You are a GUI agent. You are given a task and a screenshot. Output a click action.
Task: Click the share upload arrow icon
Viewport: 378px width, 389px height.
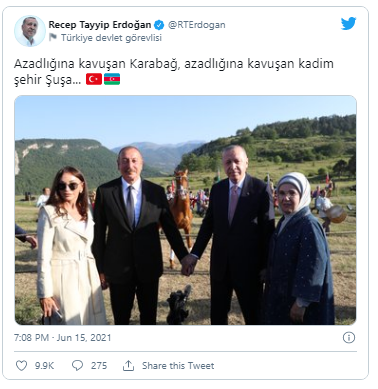[x=128, y=366]
